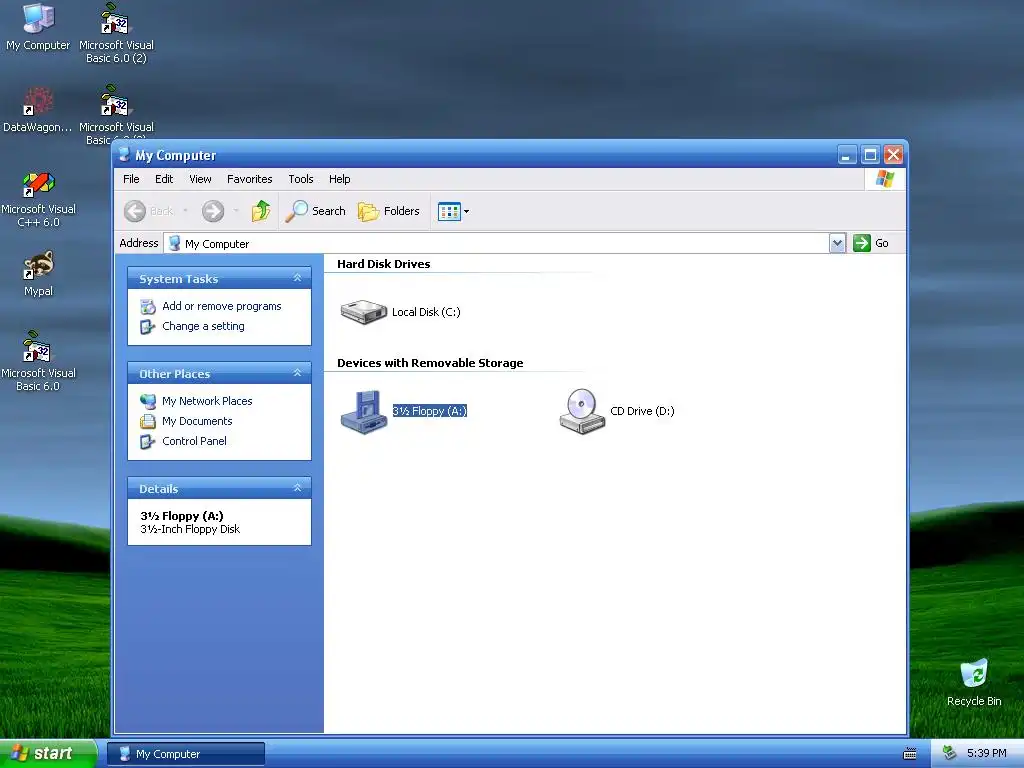This screenshot has height=768, width=1024.
Task: Select Mypal browser desktop icon
Action: tap(39, 274)
